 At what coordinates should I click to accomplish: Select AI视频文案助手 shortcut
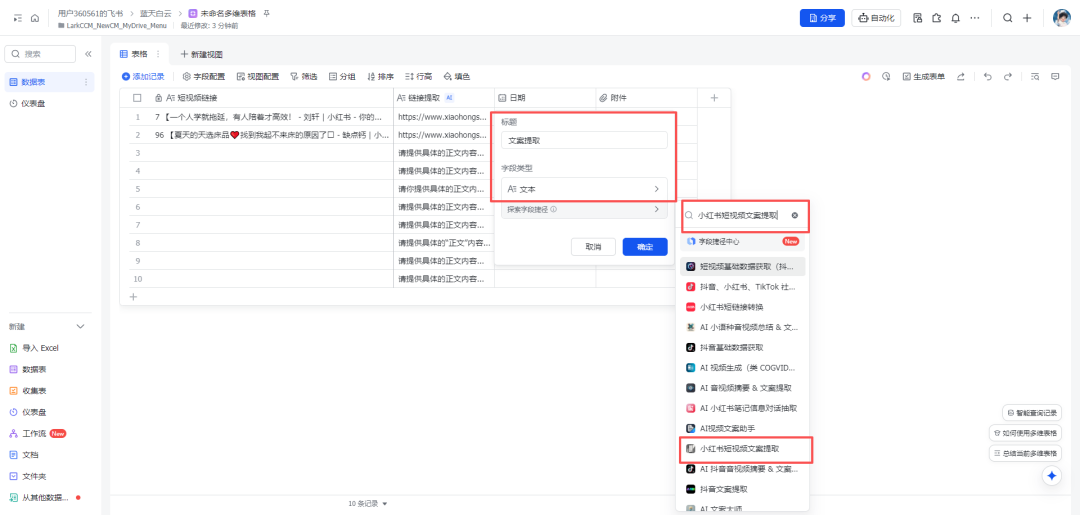(743, 428)
